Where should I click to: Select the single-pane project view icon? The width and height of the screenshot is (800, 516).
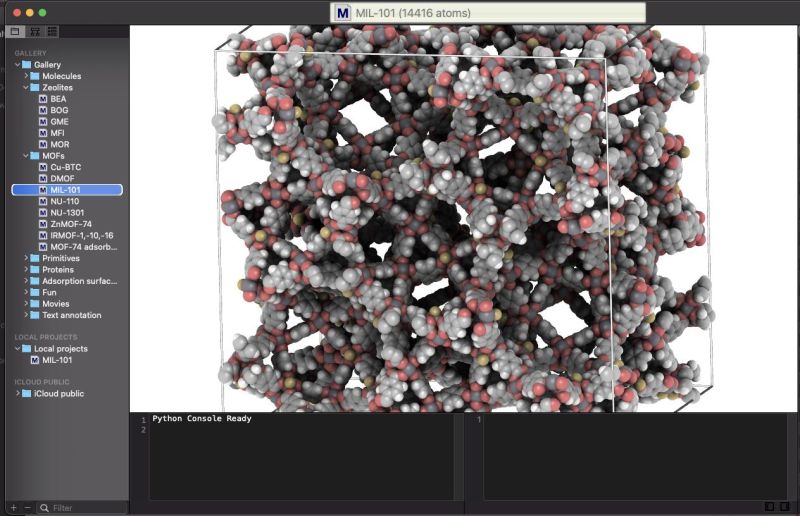(x=15, y=32)
